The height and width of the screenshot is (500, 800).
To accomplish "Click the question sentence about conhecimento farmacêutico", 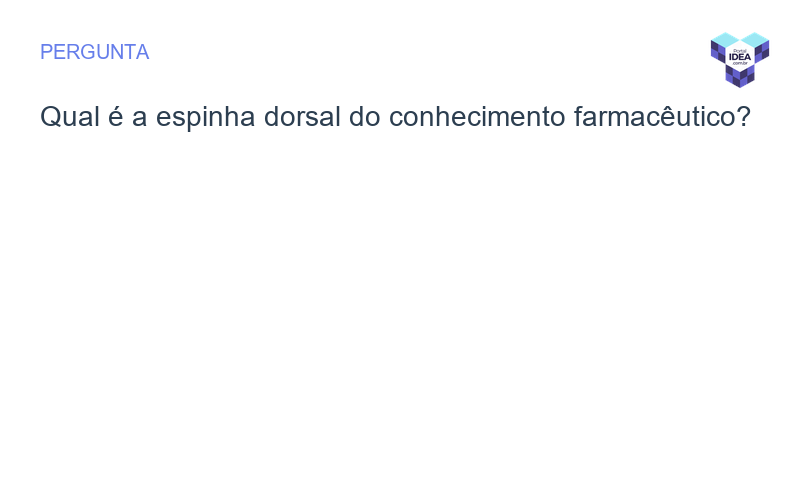I will pyautogui.click(x=395, y=117).
